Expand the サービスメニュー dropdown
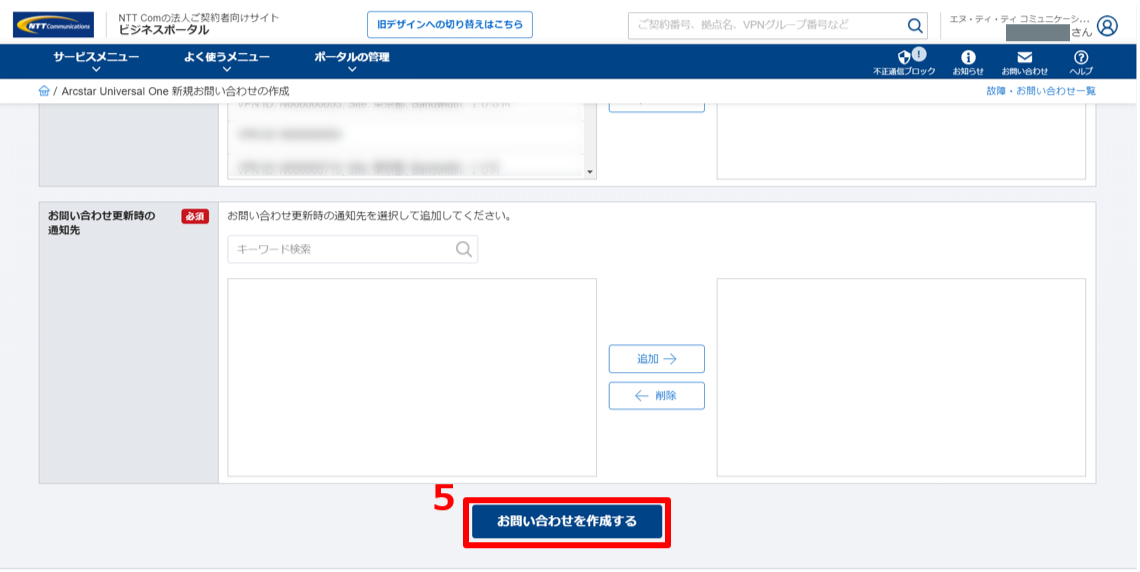Viewport: 1140px width, 572px height. 96,61
